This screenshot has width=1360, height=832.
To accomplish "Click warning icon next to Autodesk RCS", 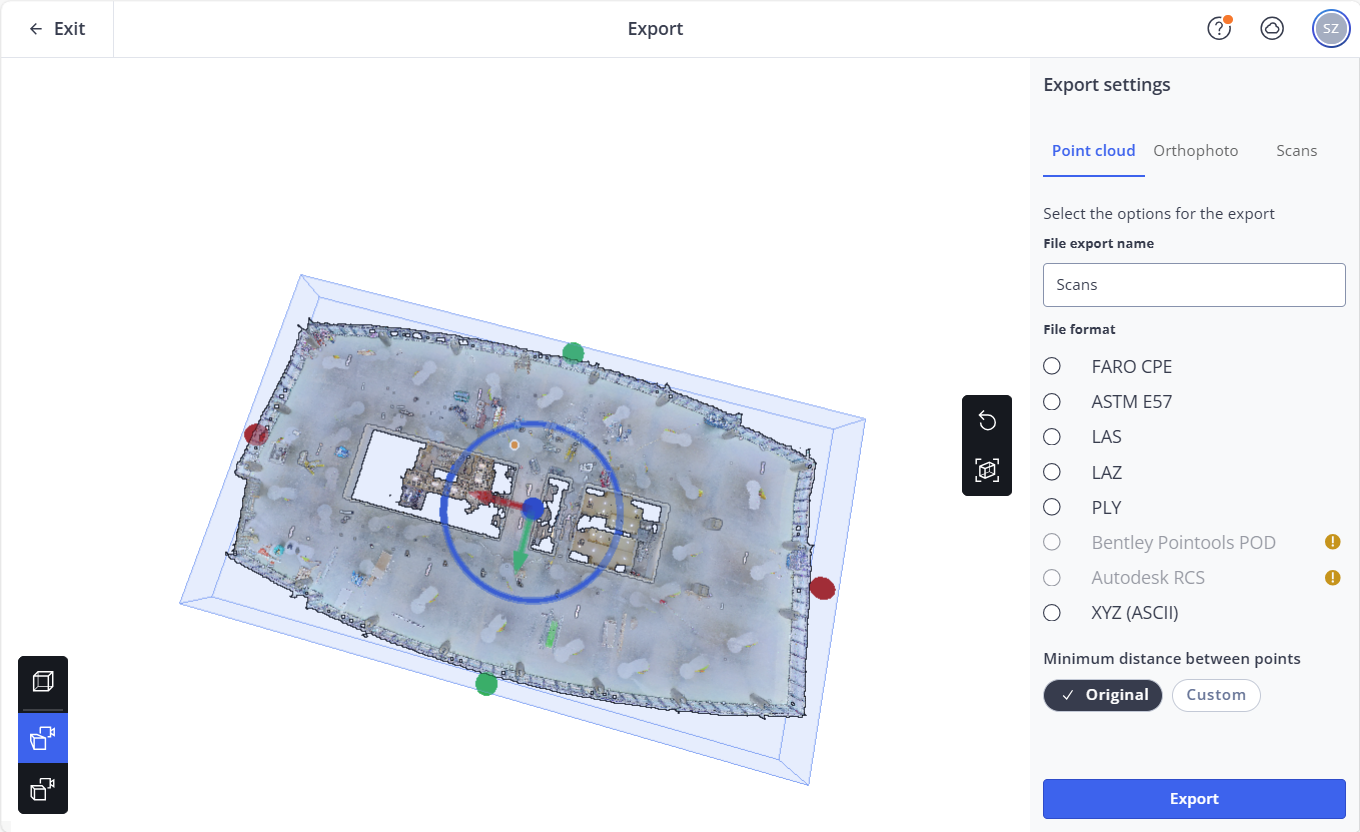I will [1332, 577].
